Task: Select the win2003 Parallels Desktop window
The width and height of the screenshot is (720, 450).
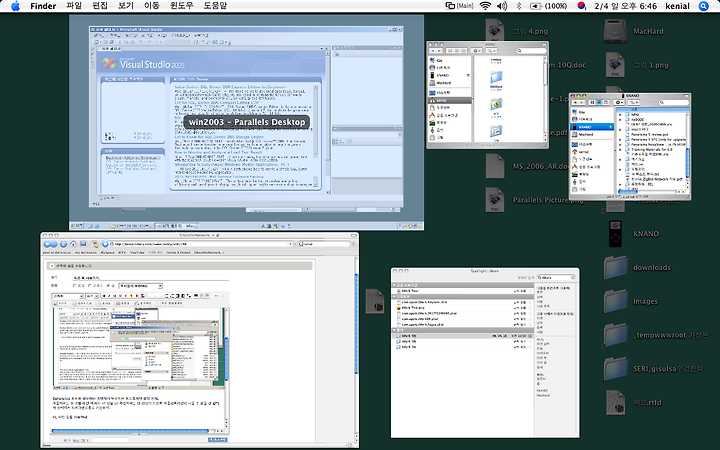Action: coord(247,122)
